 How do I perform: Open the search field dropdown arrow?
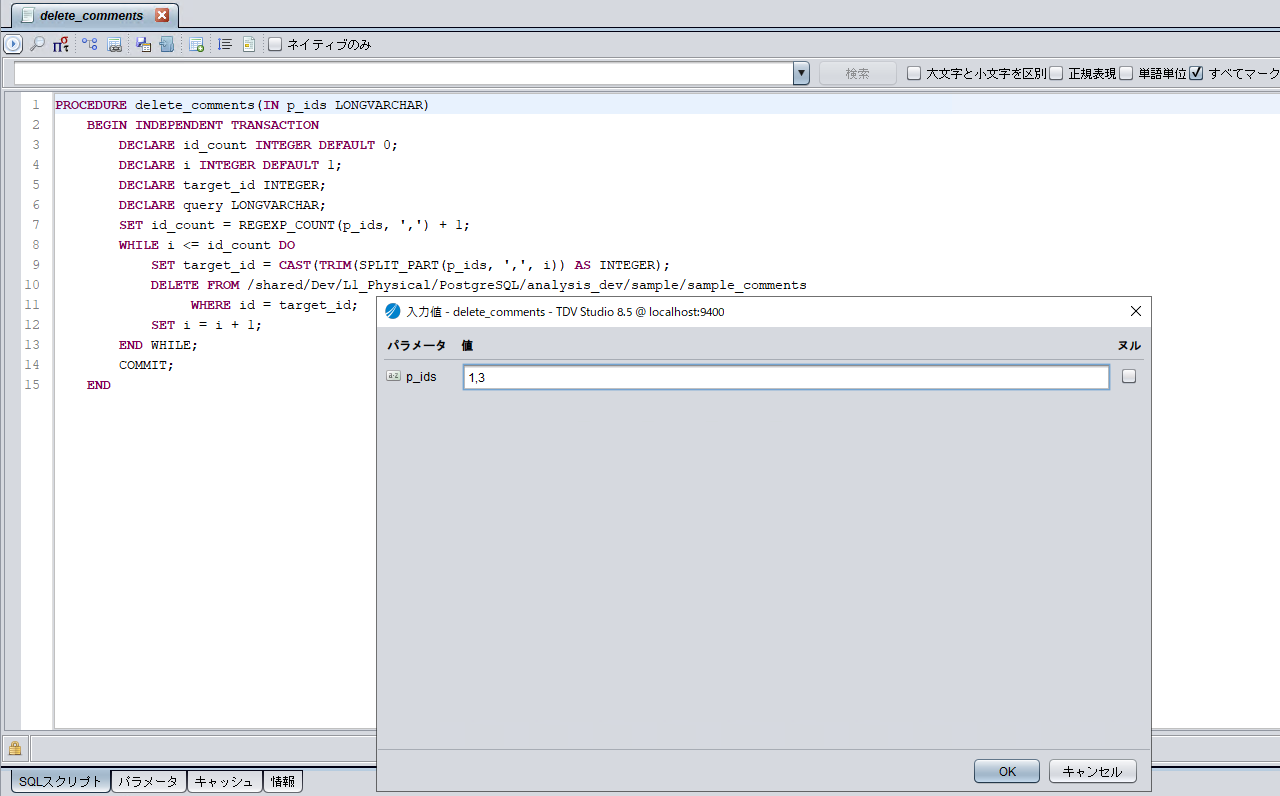[801, 73]
